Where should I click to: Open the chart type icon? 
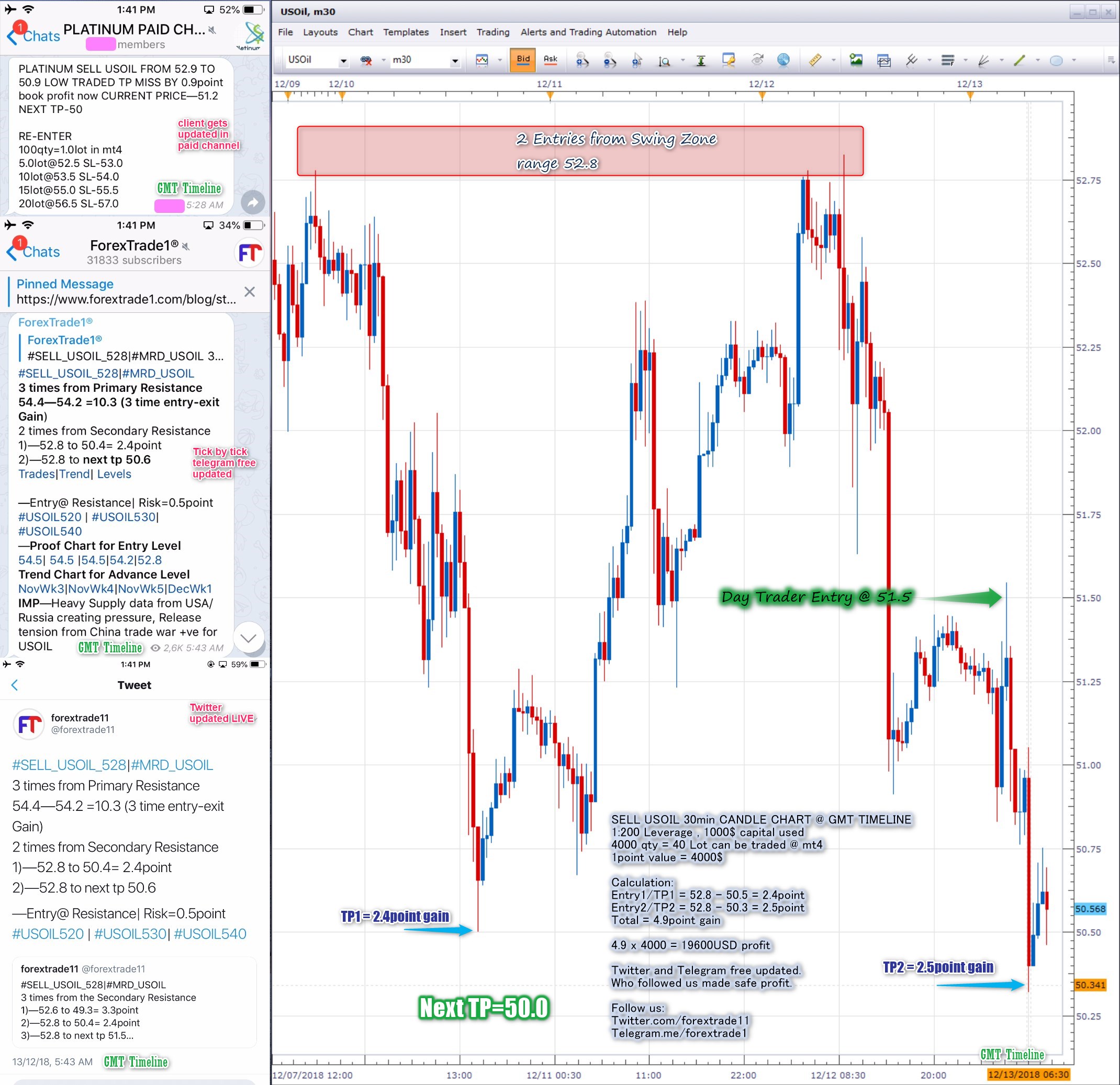[x=481, y=60]
